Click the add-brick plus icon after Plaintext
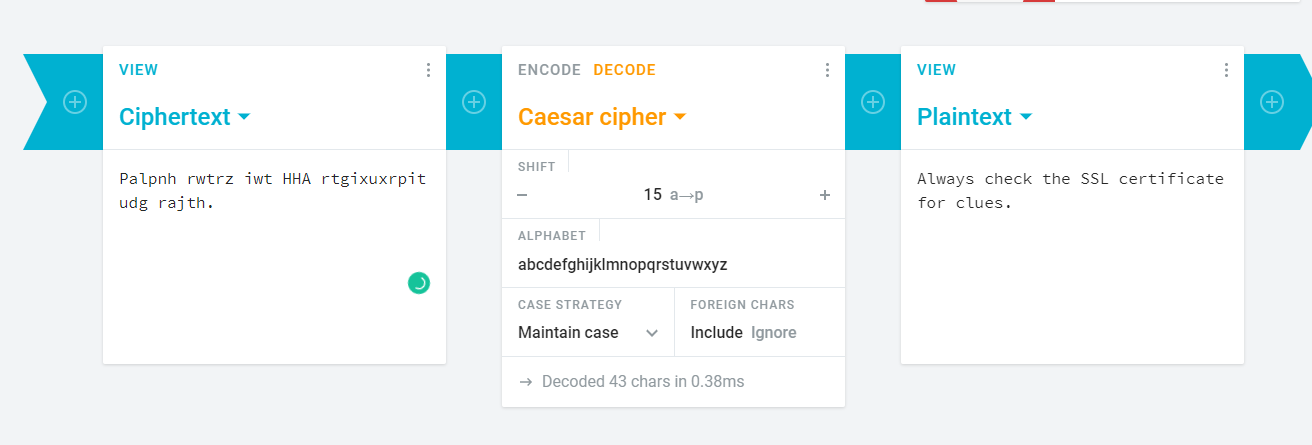This screenshot has height=445, width=1312. pos(1272,102)
